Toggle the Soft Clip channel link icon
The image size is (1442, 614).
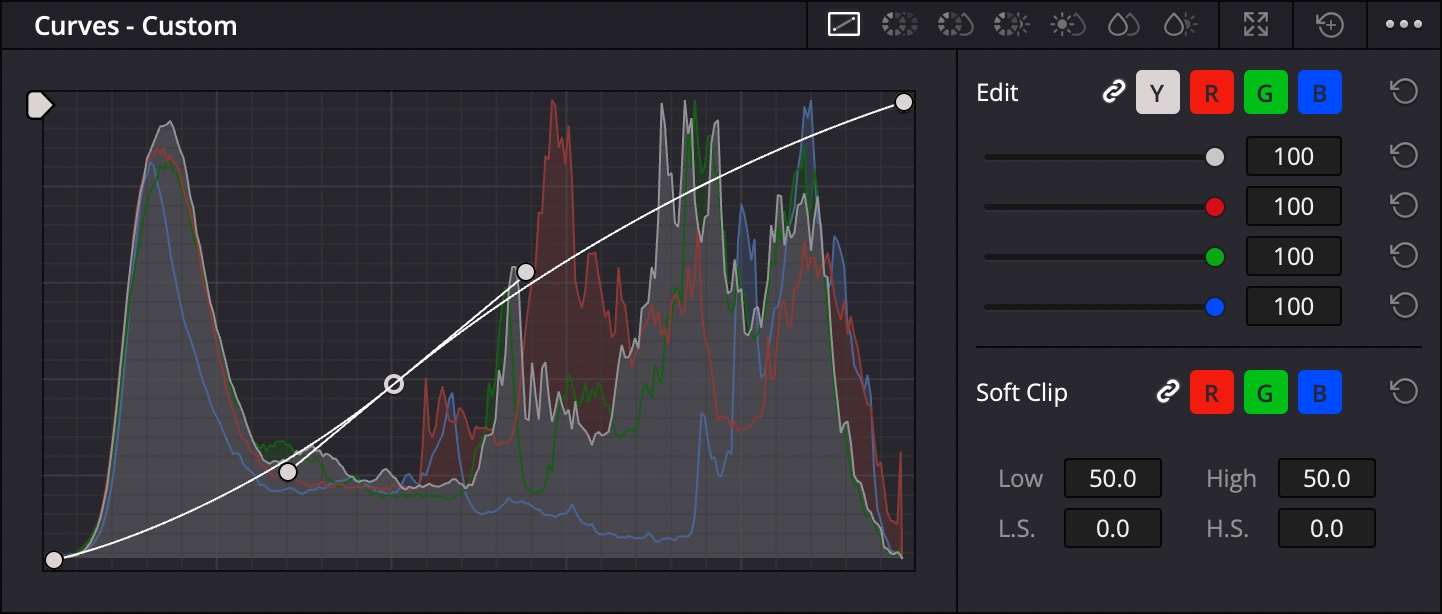1167,392
